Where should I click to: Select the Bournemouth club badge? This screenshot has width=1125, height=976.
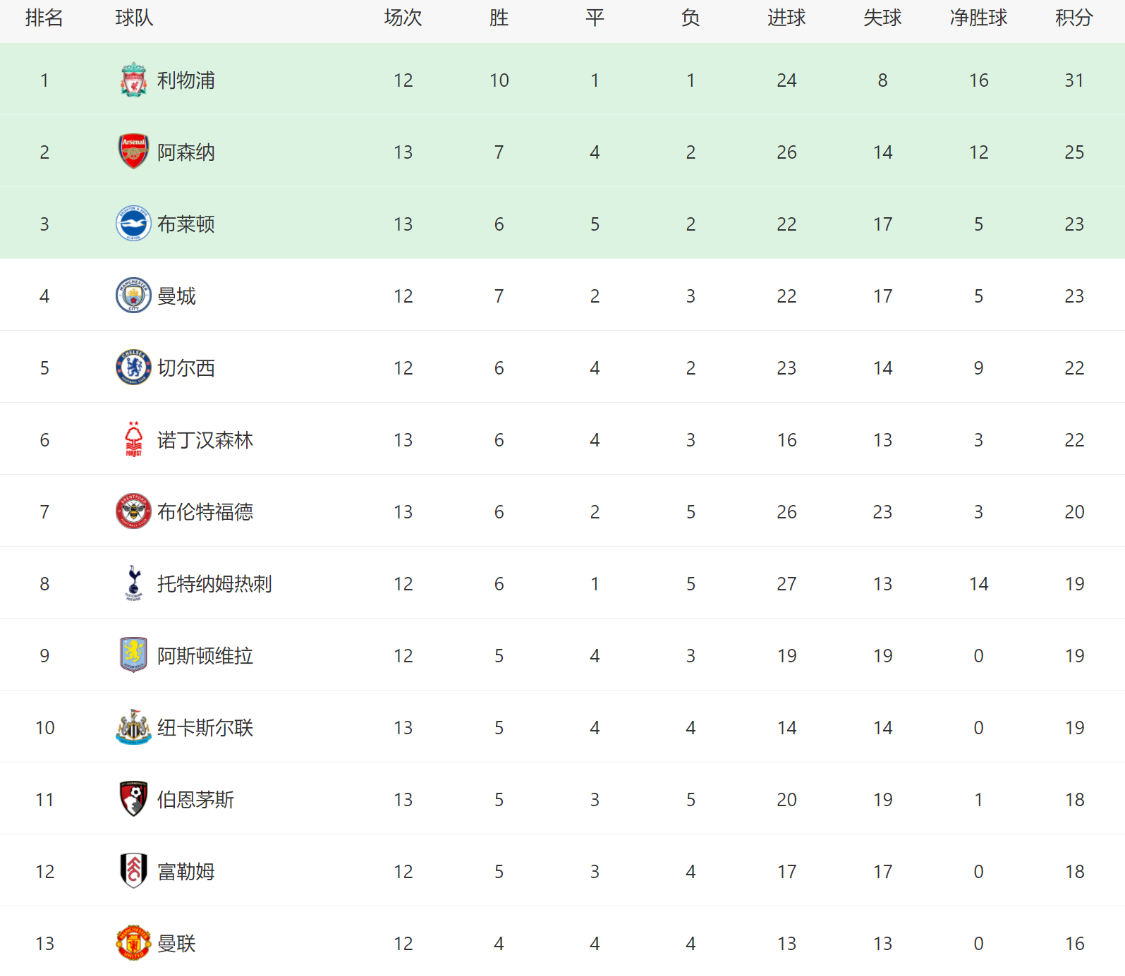pos(133,799)
